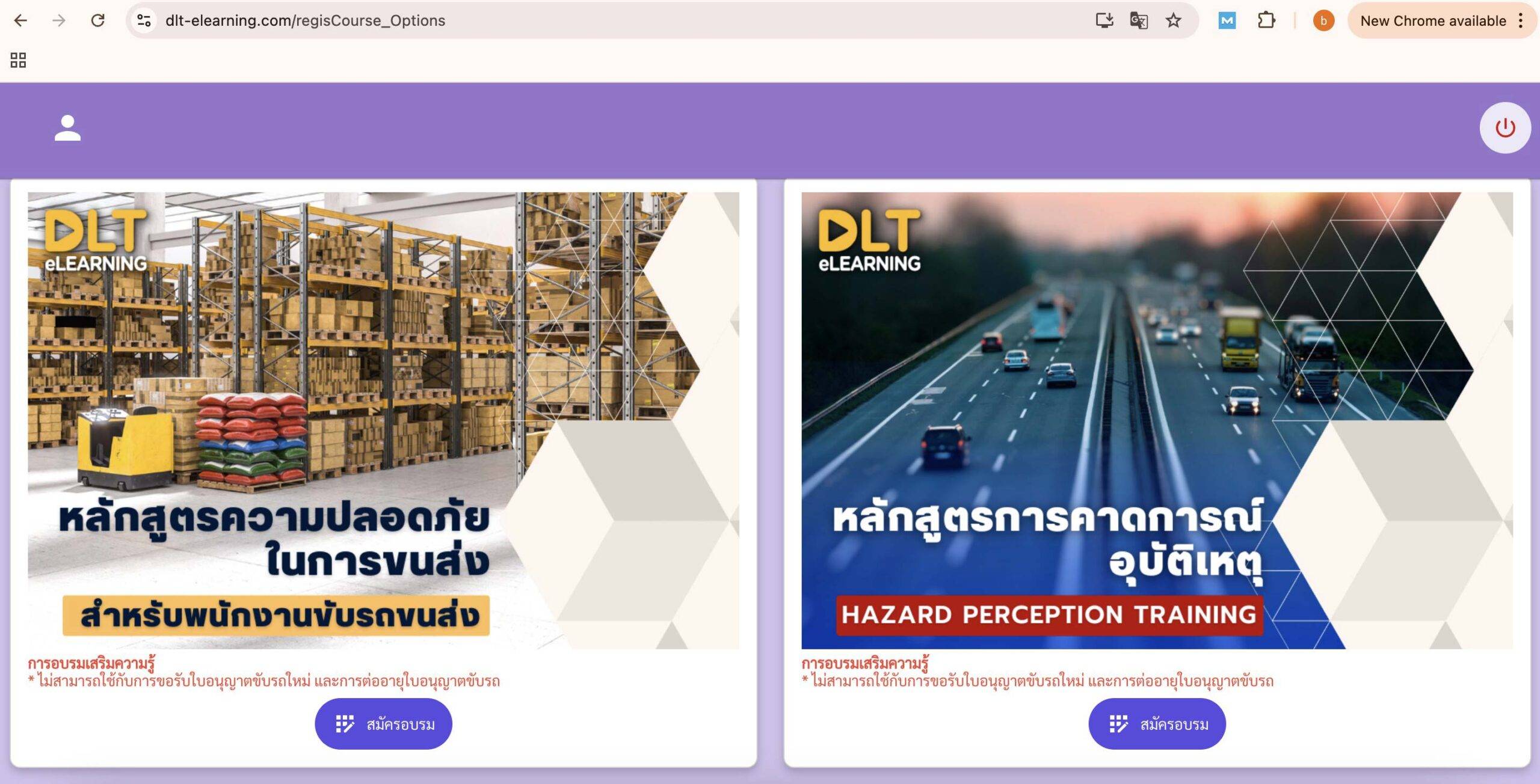Viewport: 1540px width, 784px height.
Task: Open Chrome profile avatar b
Action: pyautogui.click(x=1323, y=20)
